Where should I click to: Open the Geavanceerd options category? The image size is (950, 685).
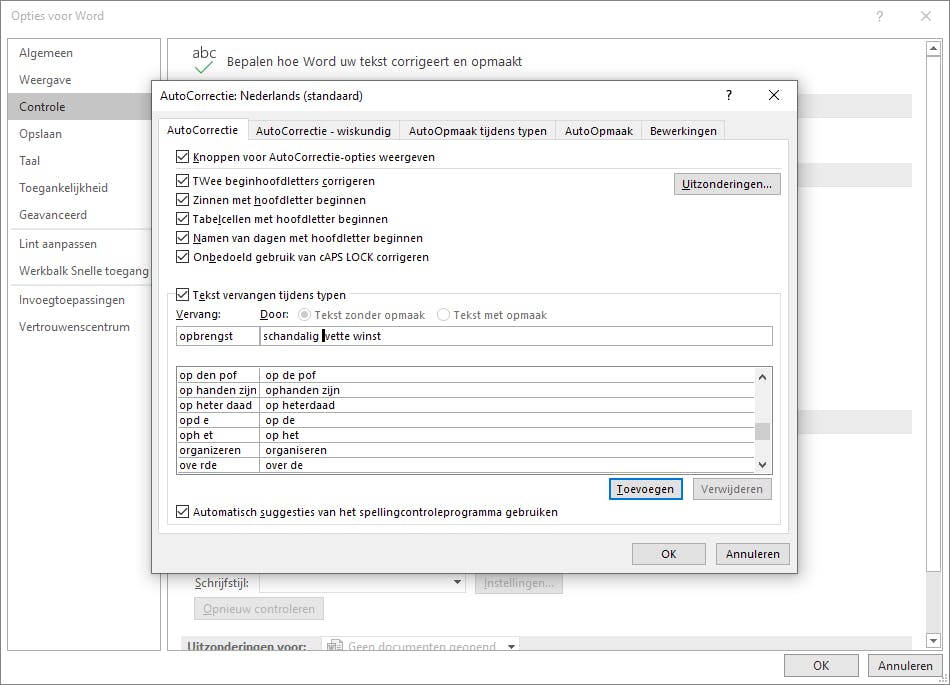[x=80, y=214]
